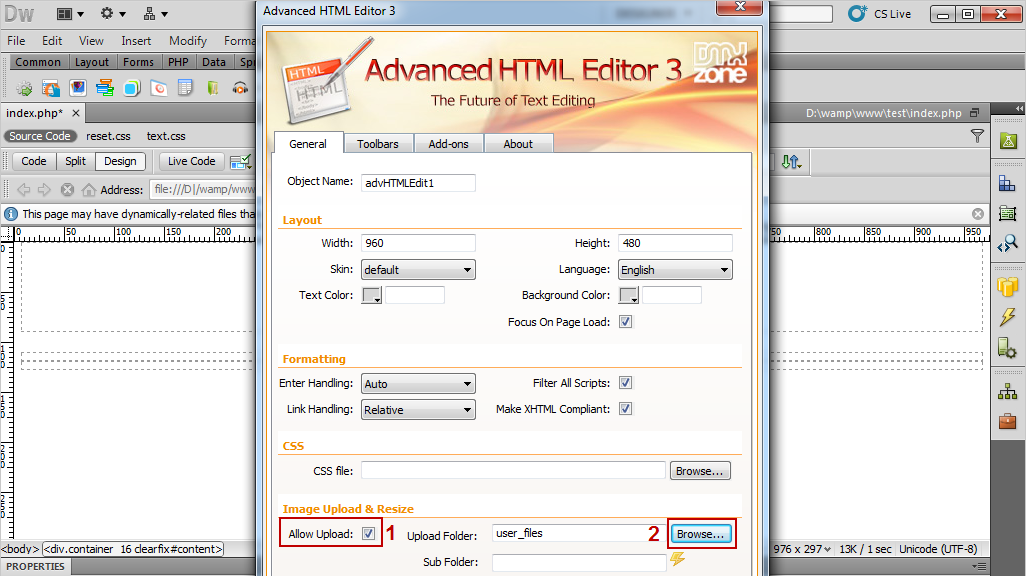
Task: Open the Bindings lightning panel icon
Action: [1008, 317]
